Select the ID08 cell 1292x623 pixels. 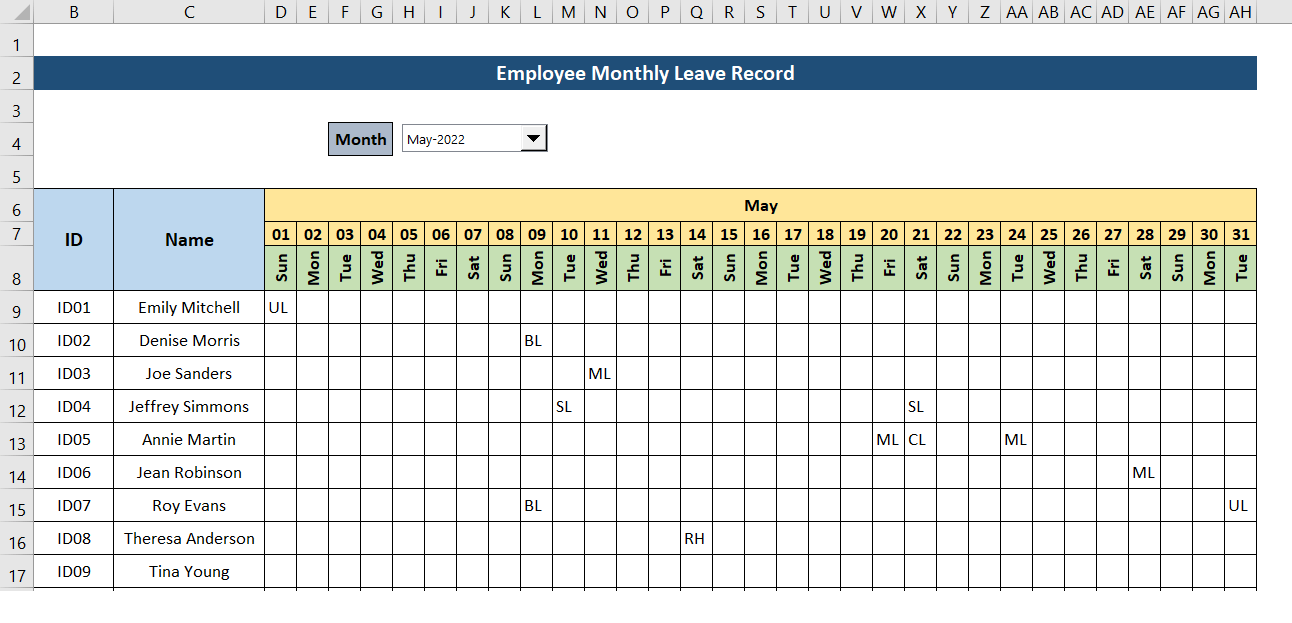click(73, 538)
